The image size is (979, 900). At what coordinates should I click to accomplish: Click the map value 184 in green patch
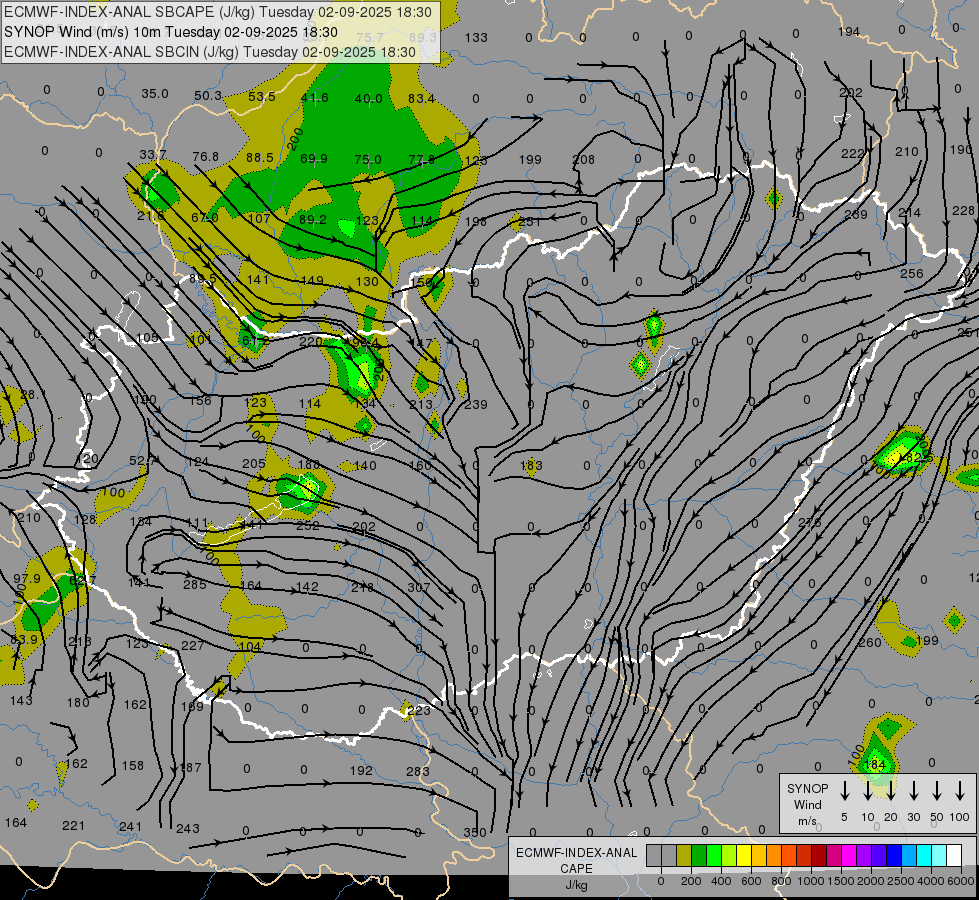click(875, 764)
